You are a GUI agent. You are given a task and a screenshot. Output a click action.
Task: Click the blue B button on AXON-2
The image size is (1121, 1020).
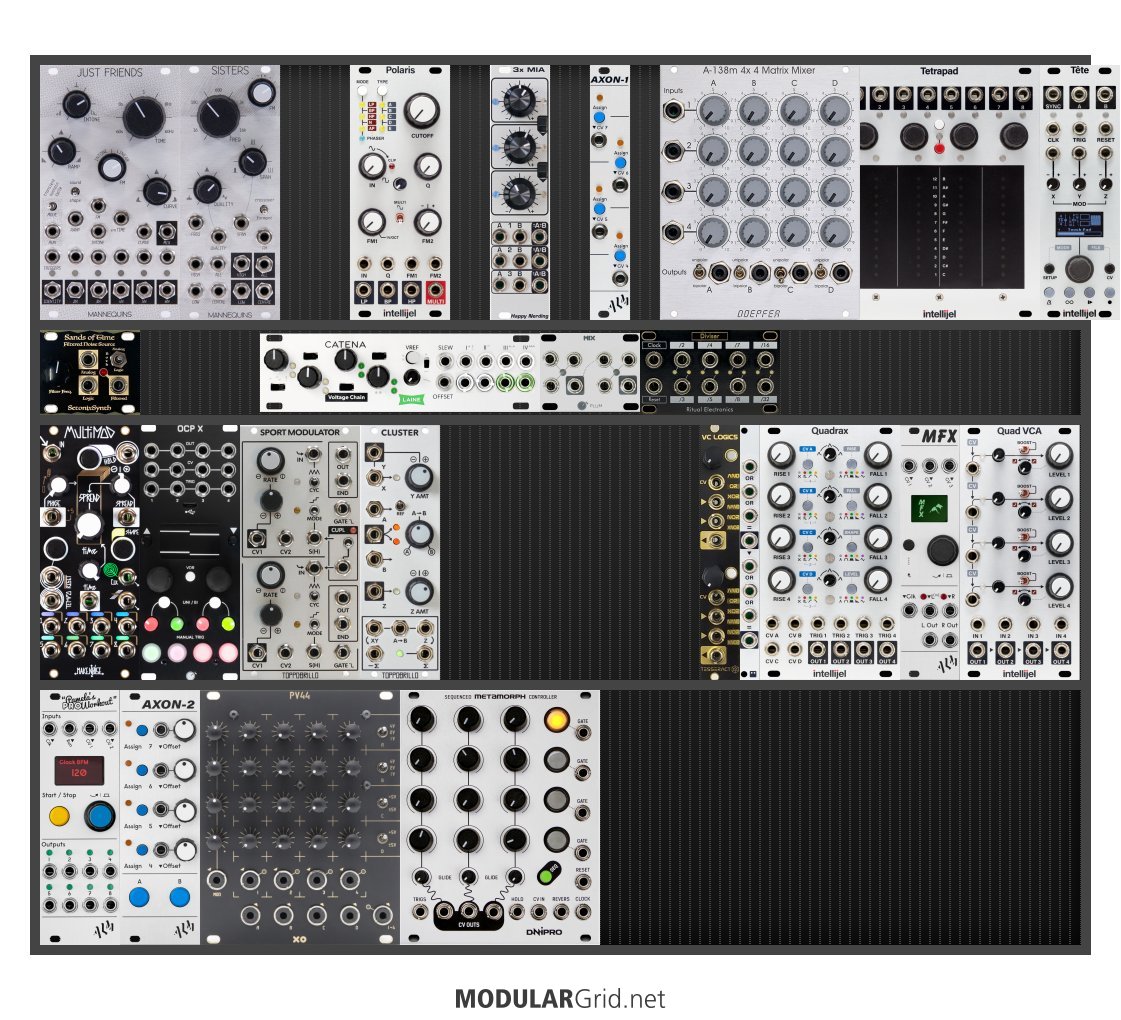coord(180,897)
